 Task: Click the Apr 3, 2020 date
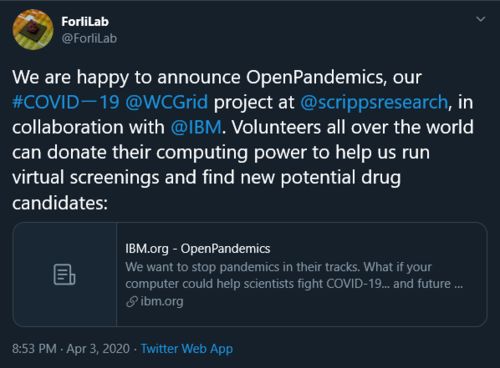point(98,349)
